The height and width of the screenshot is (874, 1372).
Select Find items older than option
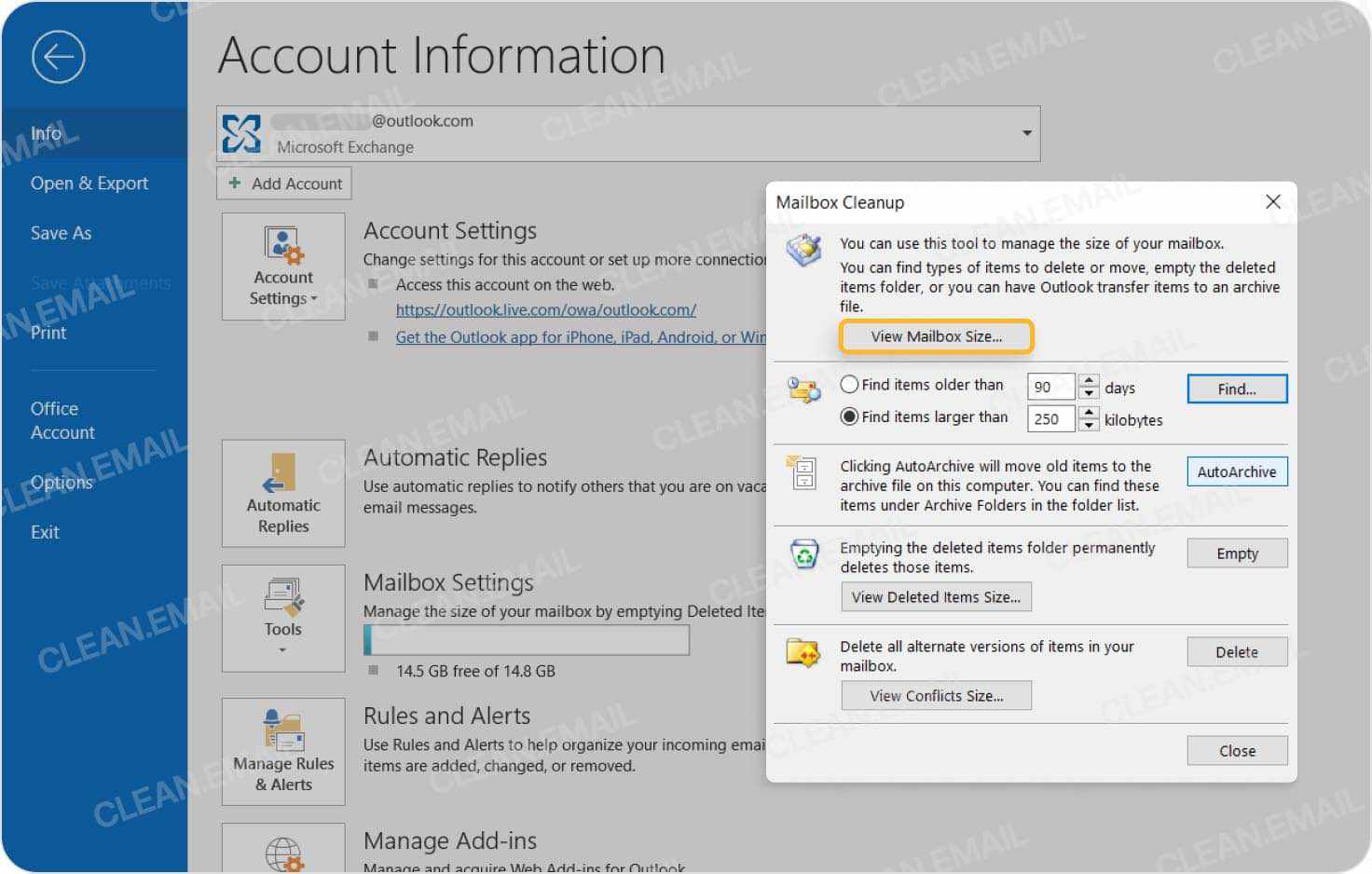[849, 384]
